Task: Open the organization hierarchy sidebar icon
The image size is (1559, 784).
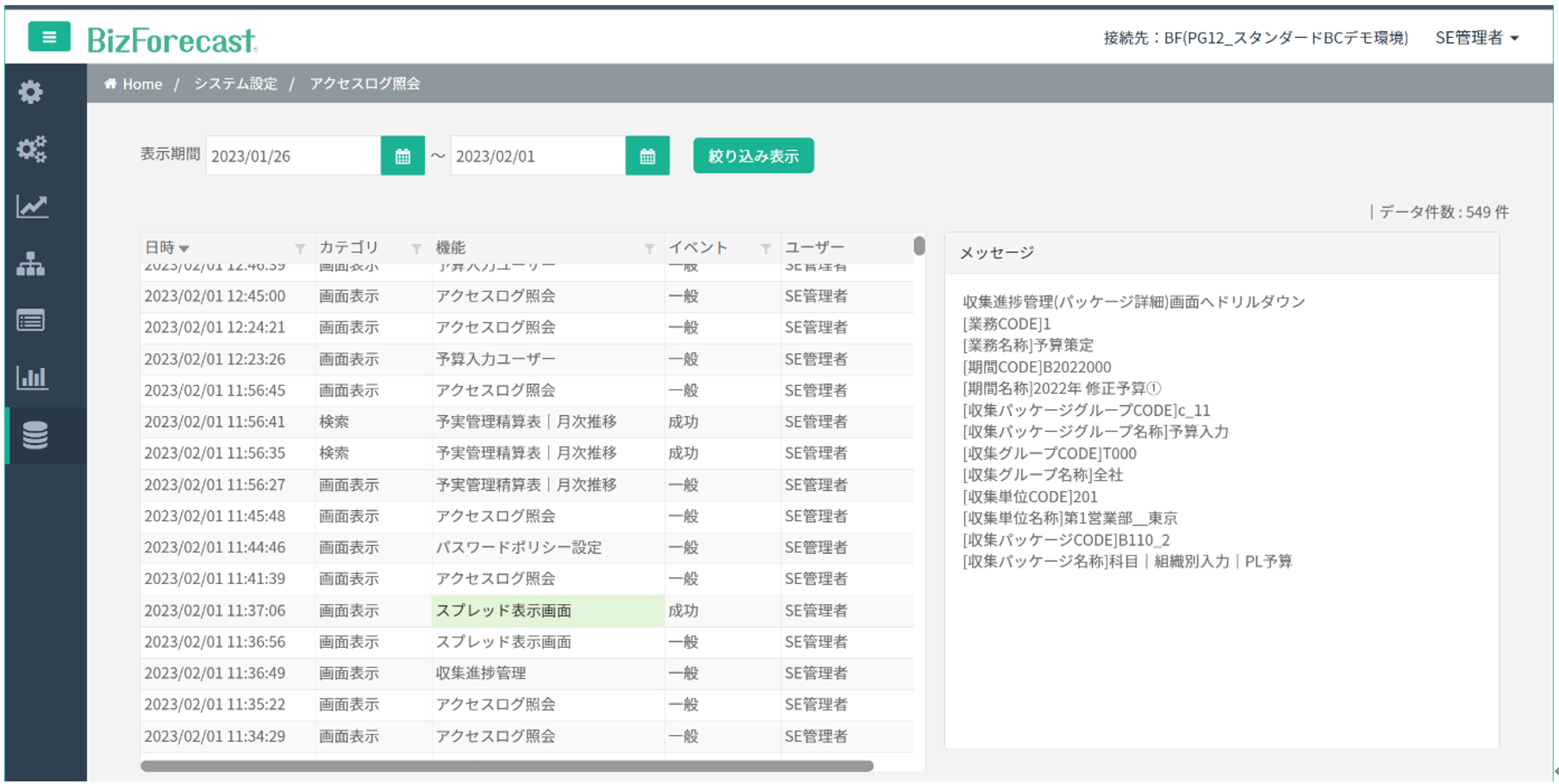Action: [31, 264]
